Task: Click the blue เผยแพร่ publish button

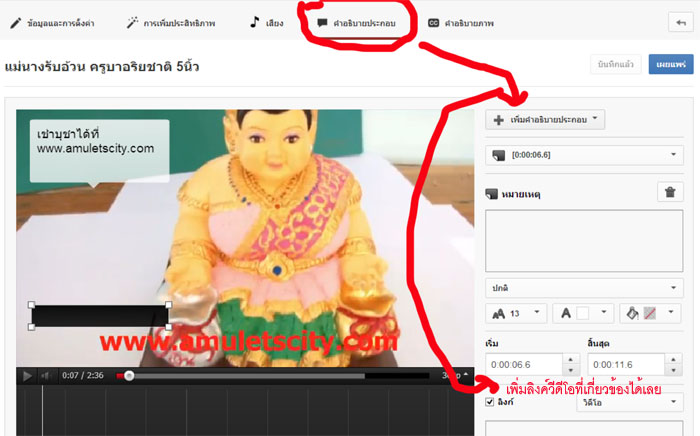Action: click(x=671, y=65)
